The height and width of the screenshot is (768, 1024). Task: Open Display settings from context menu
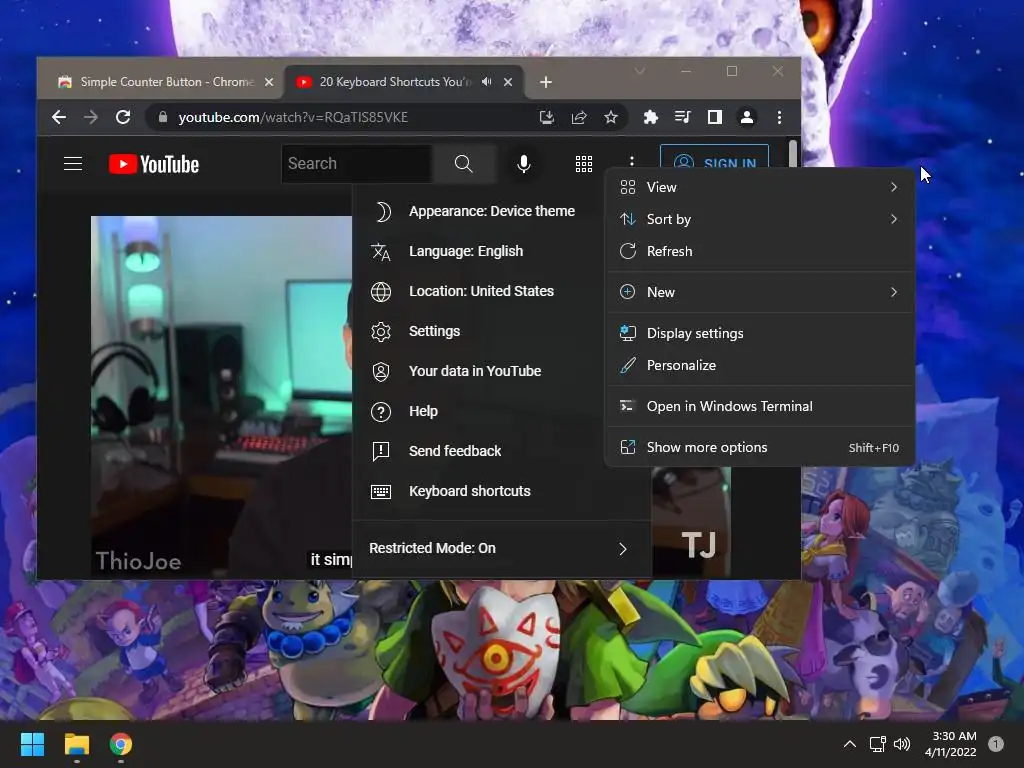(760, 333)
